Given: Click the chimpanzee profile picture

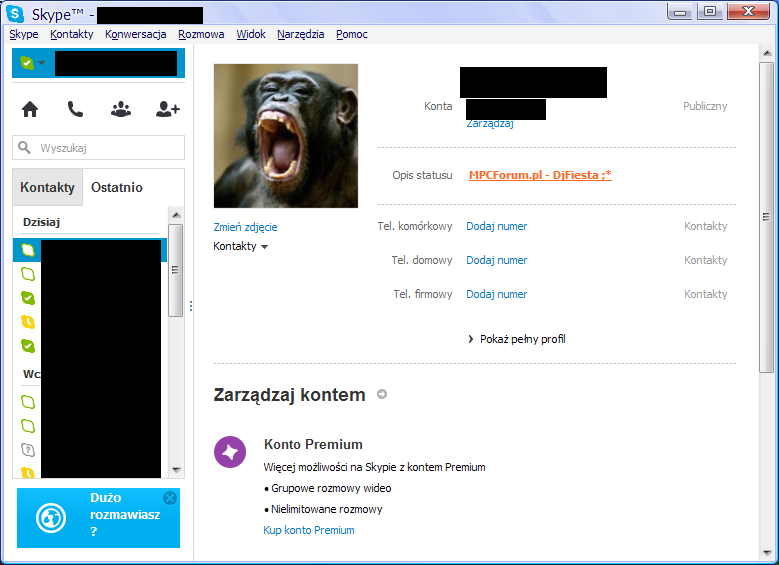Looking at the screenshot, I should coord(286,136).
